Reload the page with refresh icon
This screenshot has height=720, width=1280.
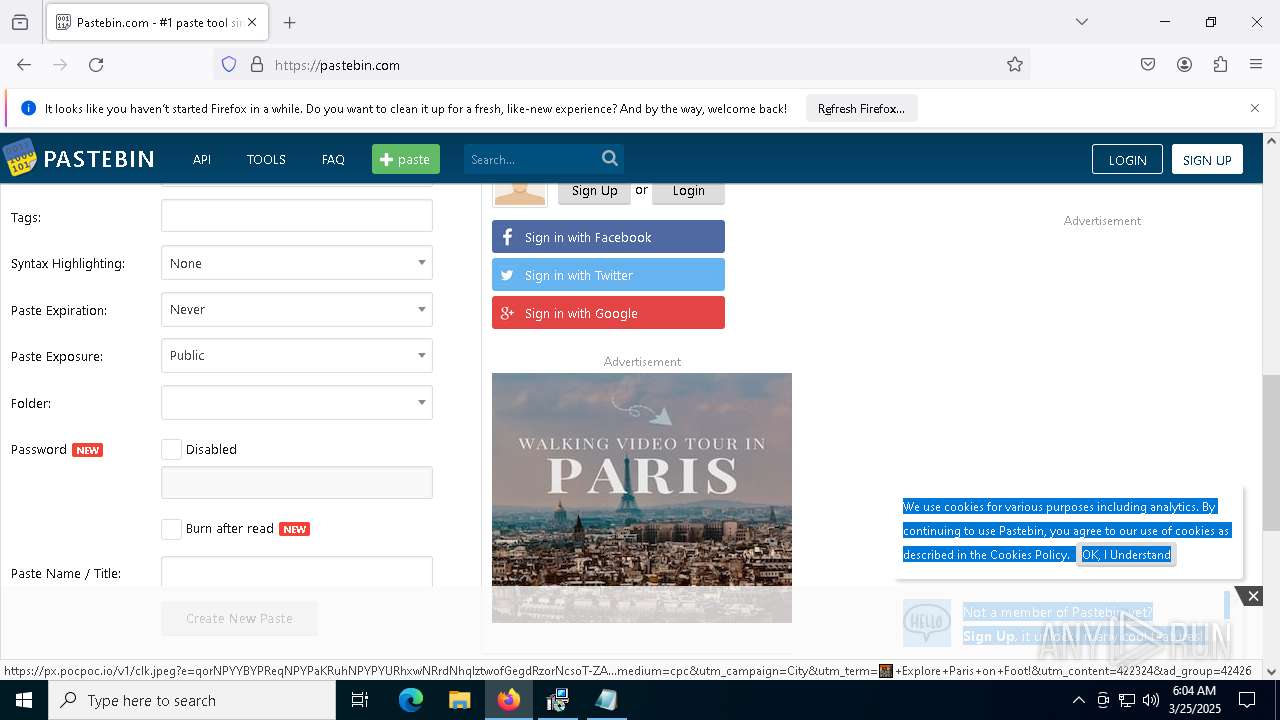coord(96,64)
